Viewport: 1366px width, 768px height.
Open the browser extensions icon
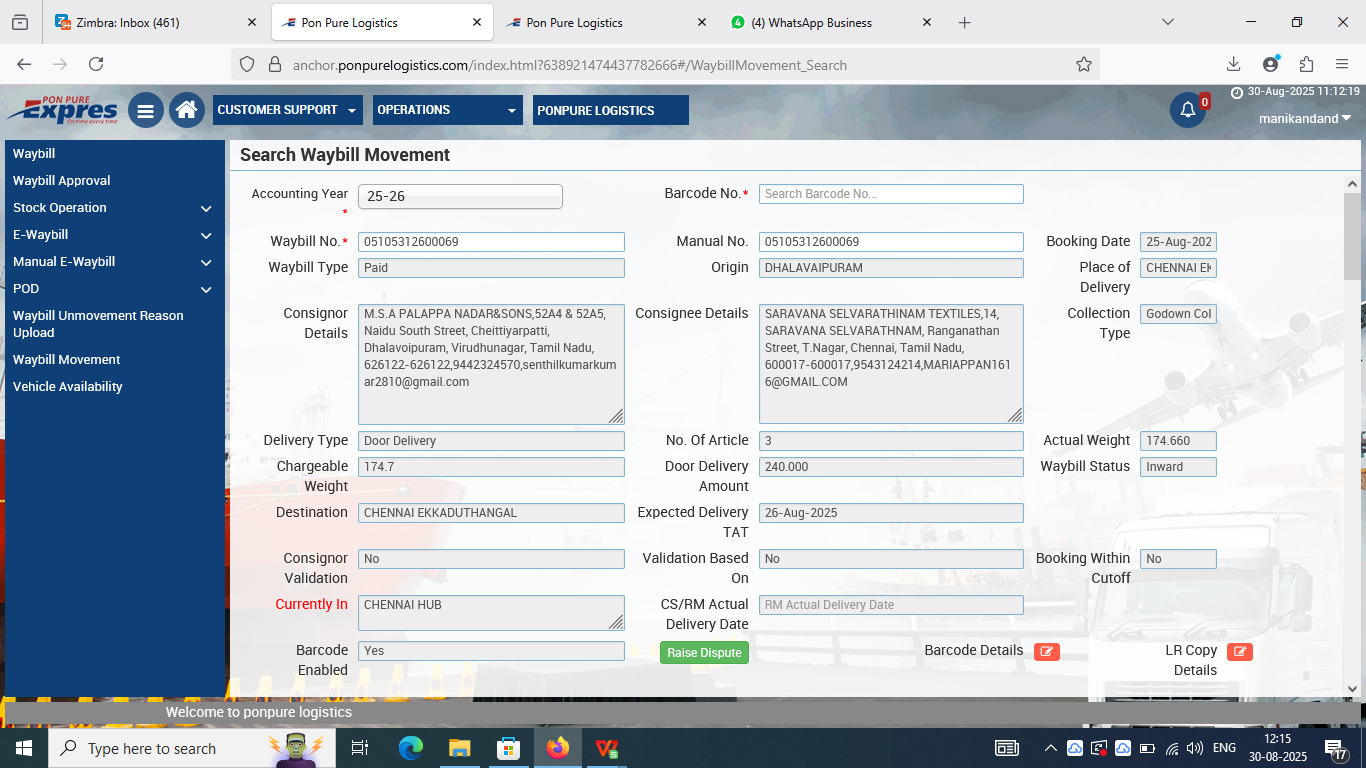tap(1306, 64)
